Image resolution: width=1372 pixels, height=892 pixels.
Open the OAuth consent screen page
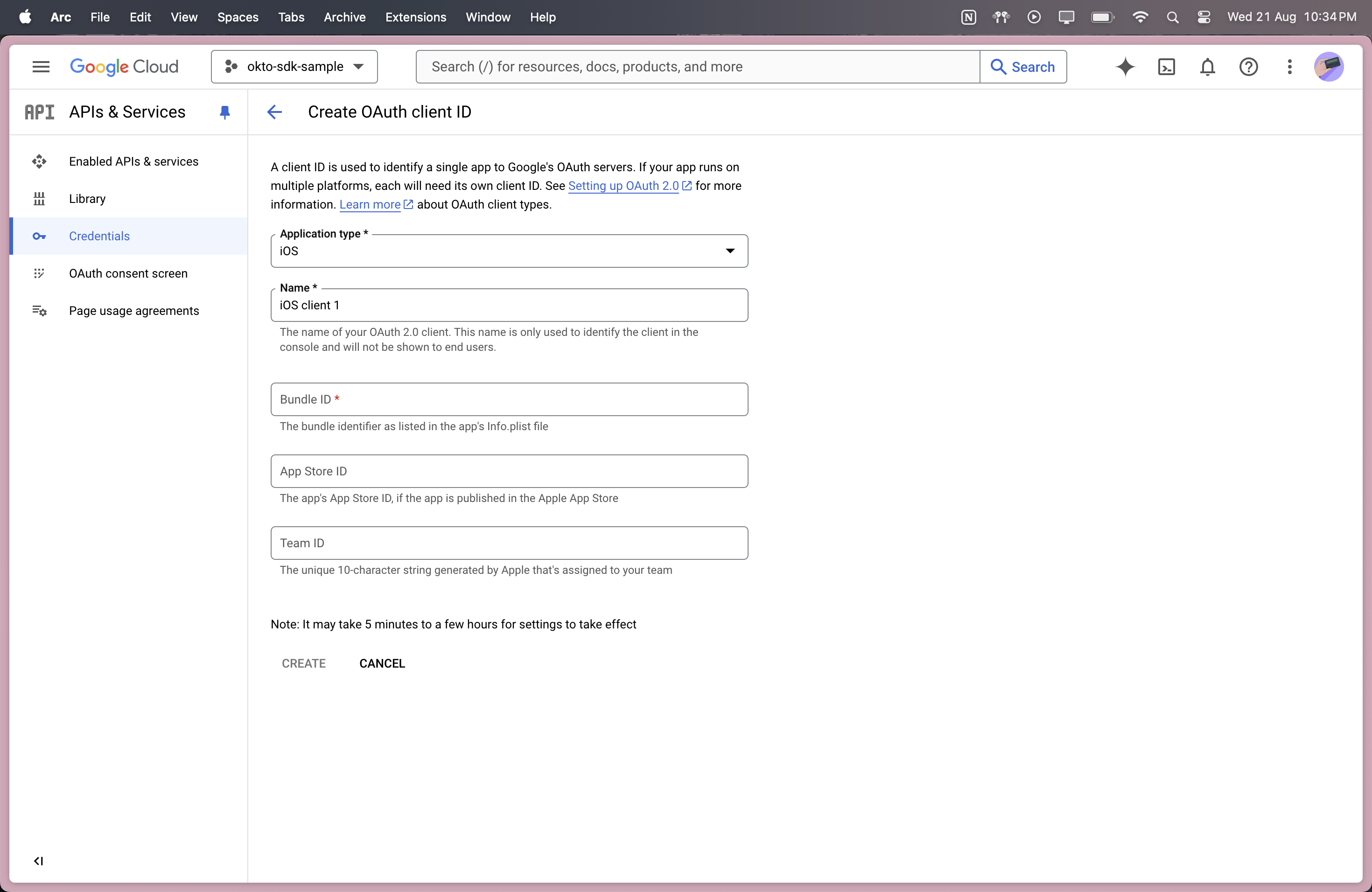click(x=128, y=273)
